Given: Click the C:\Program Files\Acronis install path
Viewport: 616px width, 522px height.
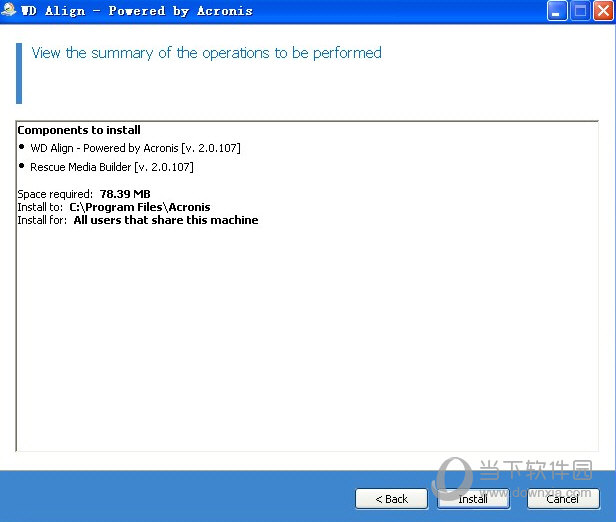Looking at the screenshot, I should tap(140, 207).
